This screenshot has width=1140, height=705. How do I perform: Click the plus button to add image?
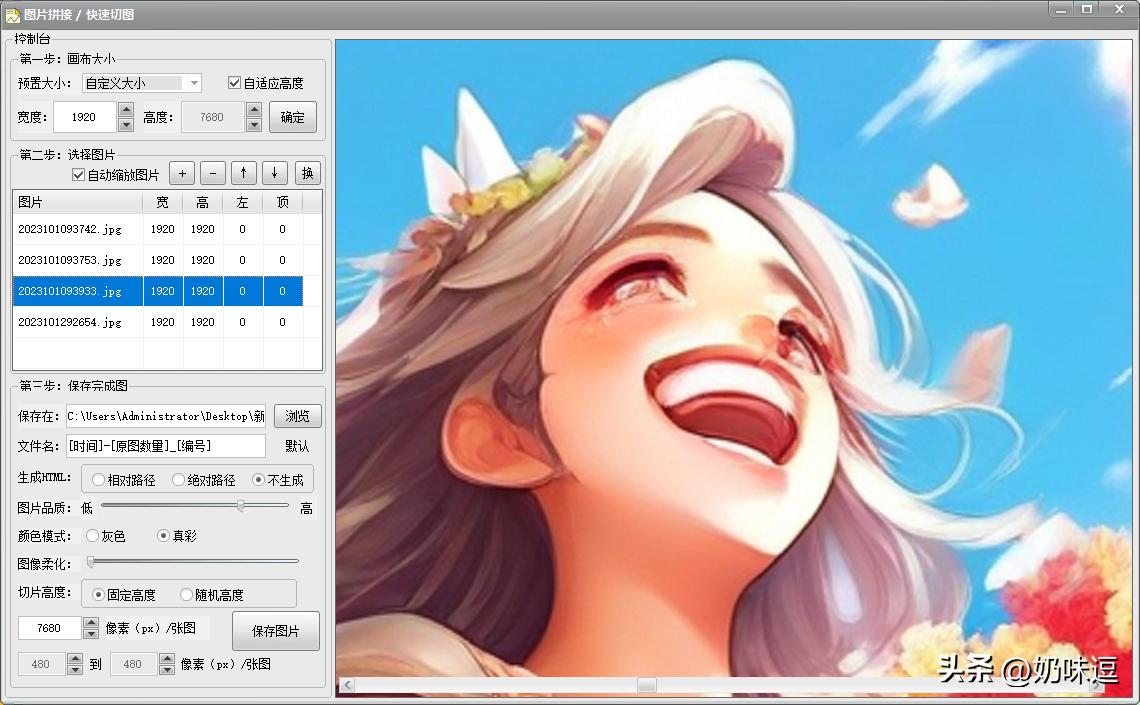pyautogui.click(x=181, y=173)
